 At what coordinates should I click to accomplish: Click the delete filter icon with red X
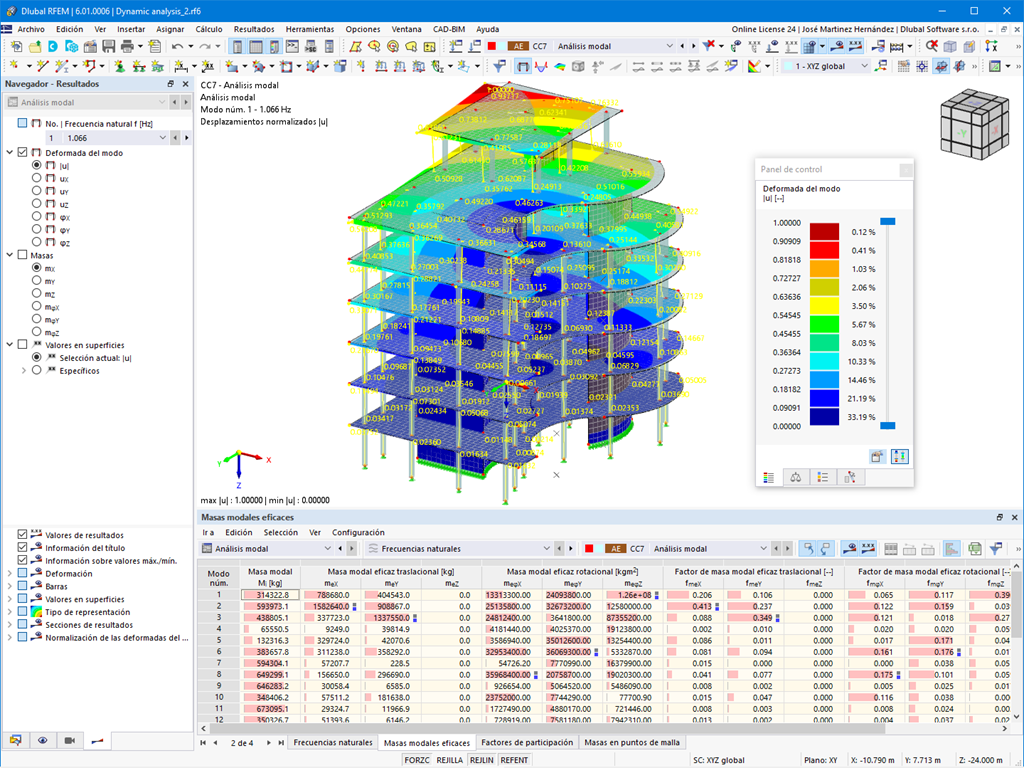coord(709,46)
